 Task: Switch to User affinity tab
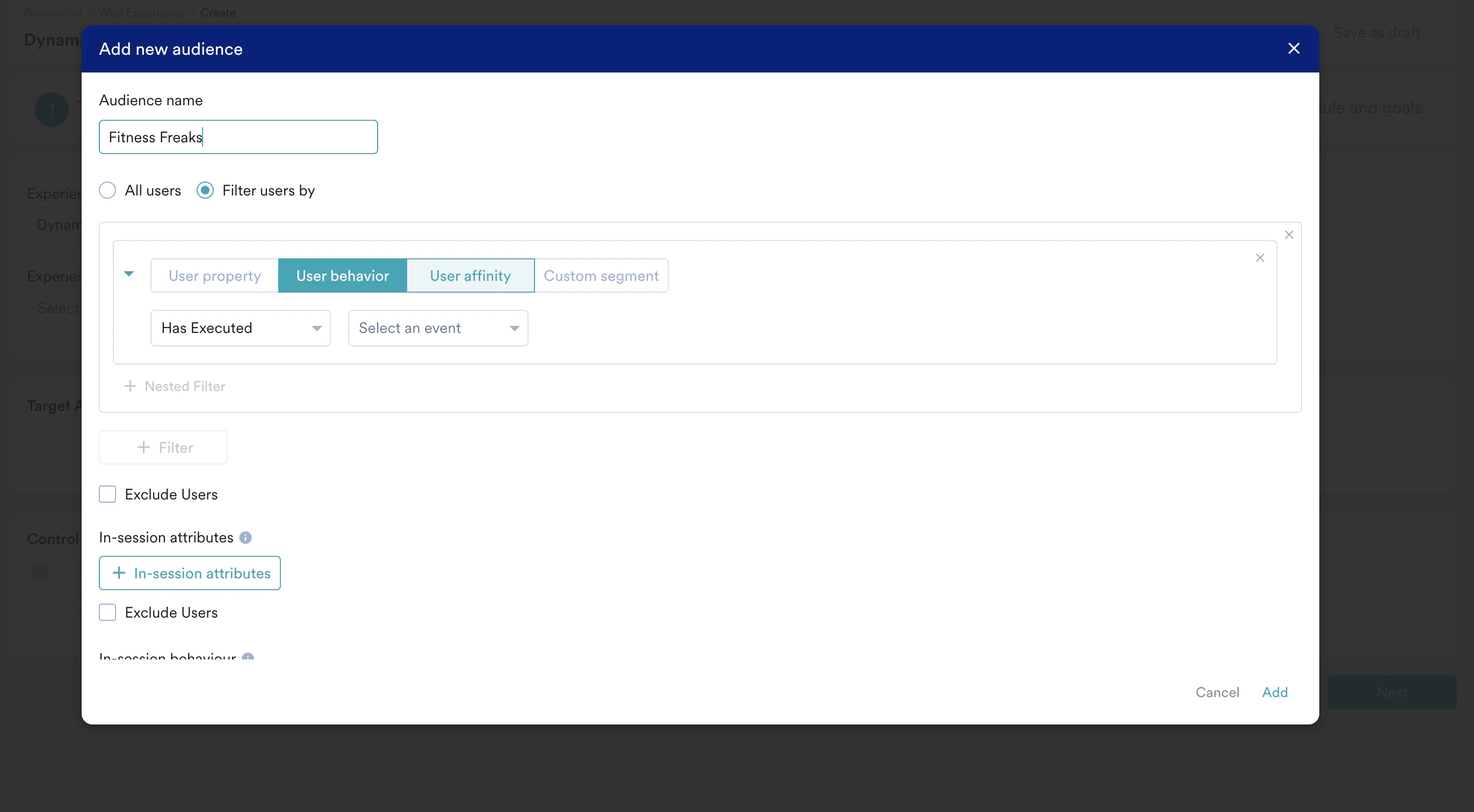click(x=471, y=276)
